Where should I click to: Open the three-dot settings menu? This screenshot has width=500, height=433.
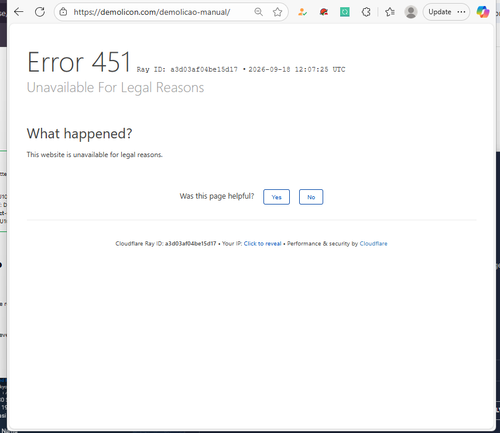(x=461, y=12)
